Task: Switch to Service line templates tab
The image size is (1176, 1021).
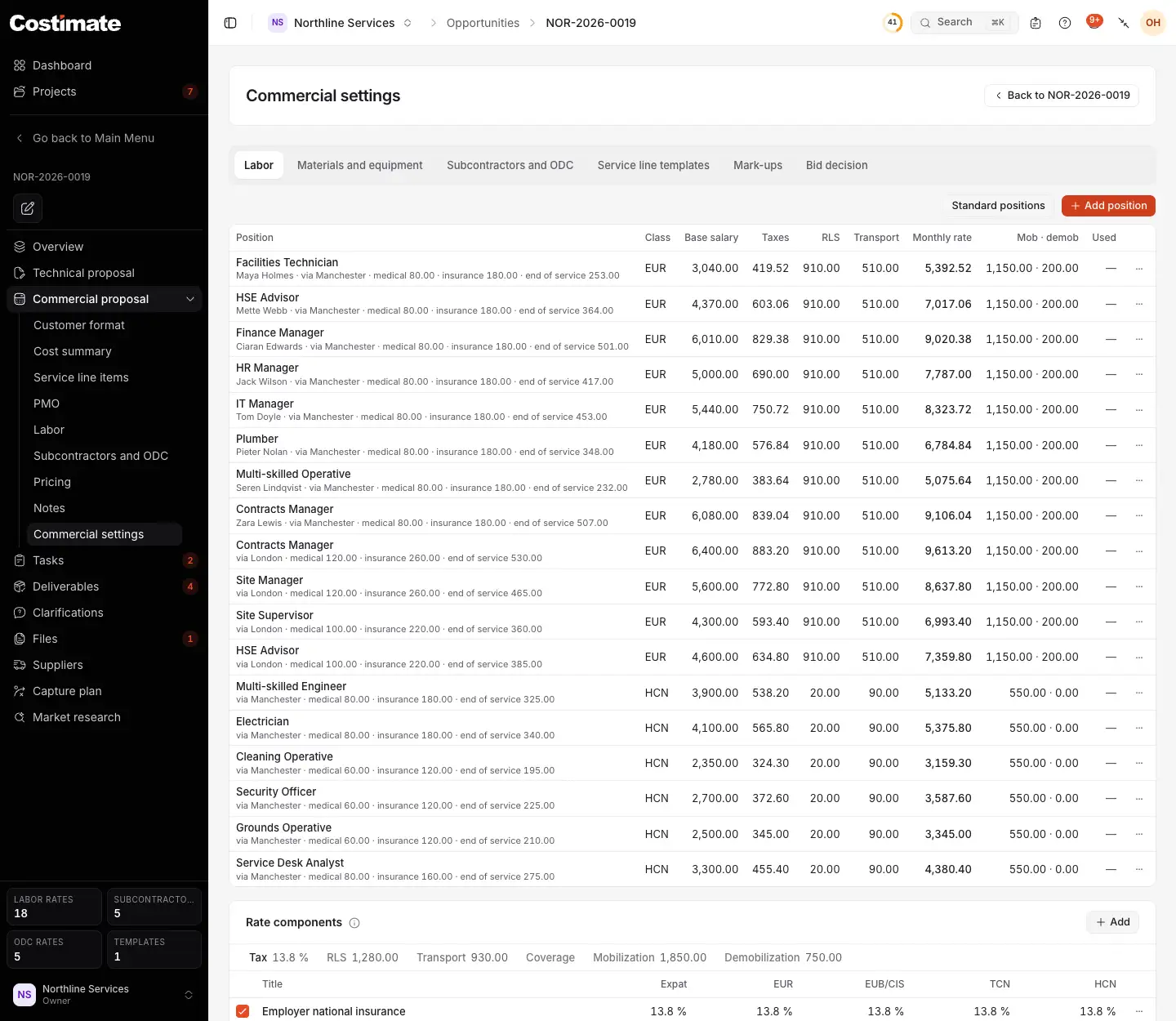Action: 653,165
